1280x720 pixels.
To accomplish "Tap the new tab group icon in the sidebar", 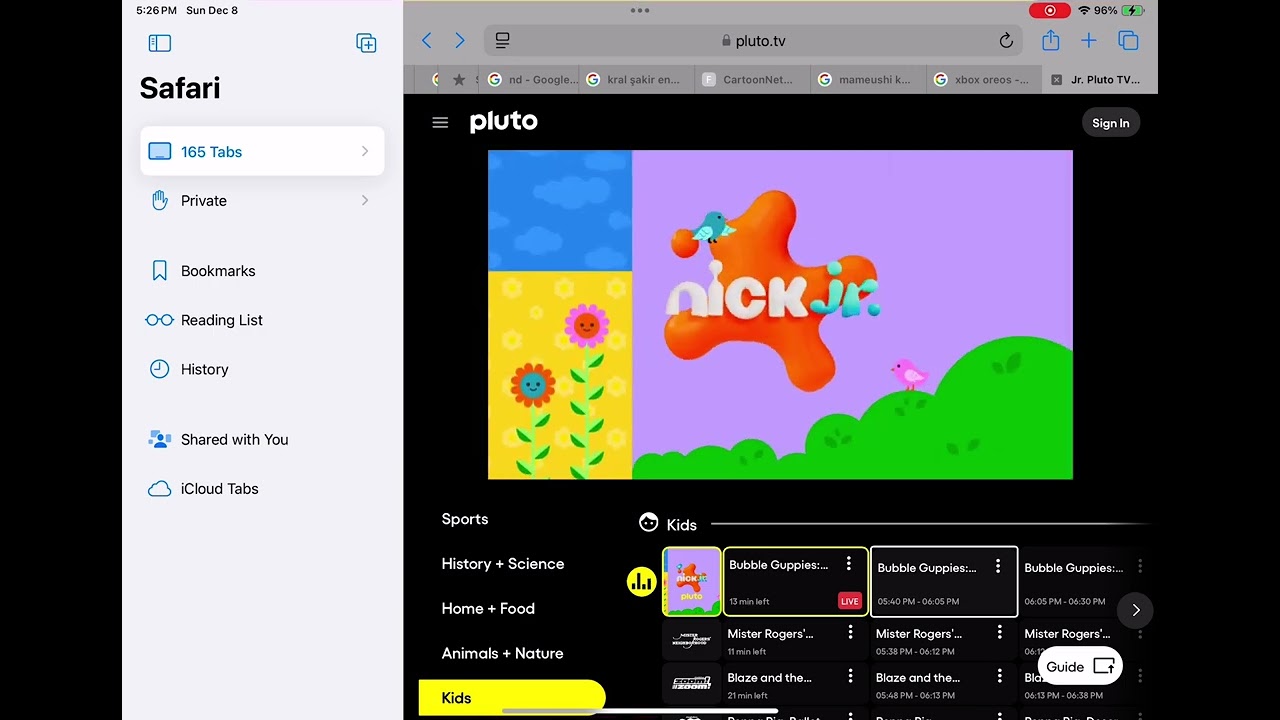I will point(366,43).
